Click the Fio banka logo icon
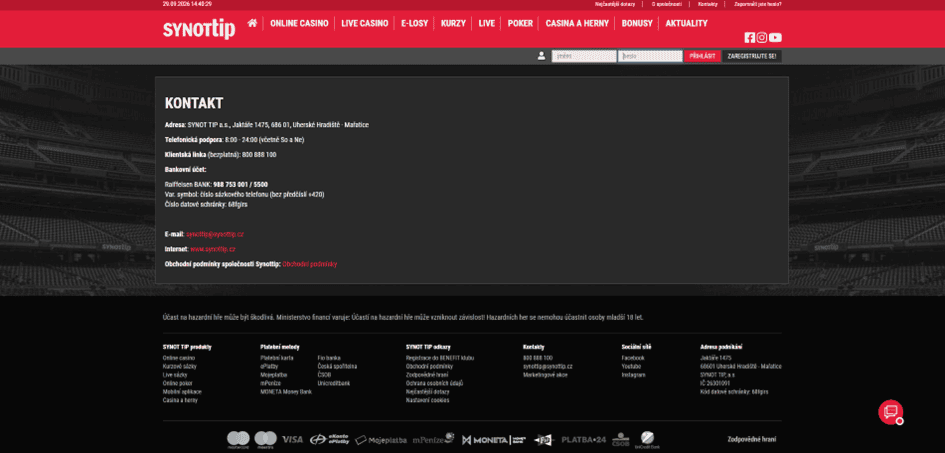This screenshot has height=453, width=945. click(x=543, y=440)
